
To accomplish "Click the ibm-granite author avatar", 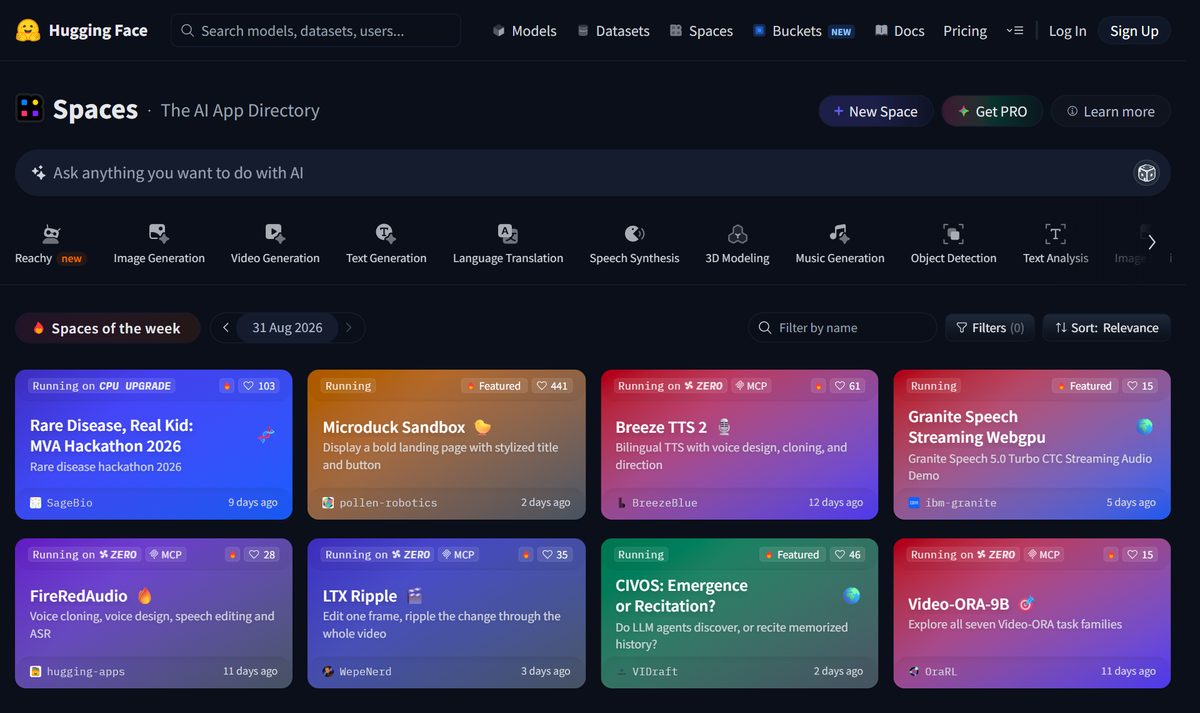I will [914, 503].
